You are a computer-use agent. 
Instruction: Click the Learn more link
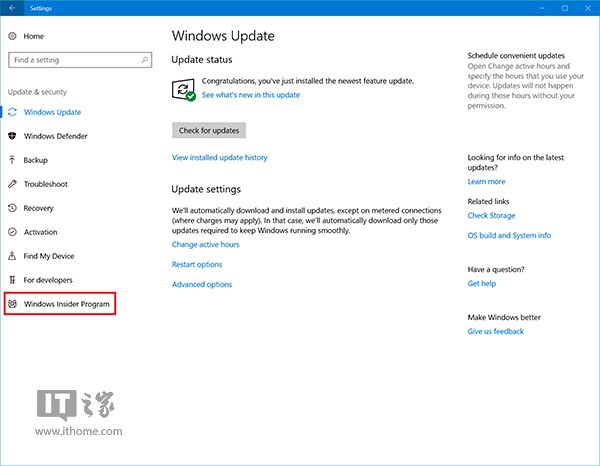tap(486, 182)
